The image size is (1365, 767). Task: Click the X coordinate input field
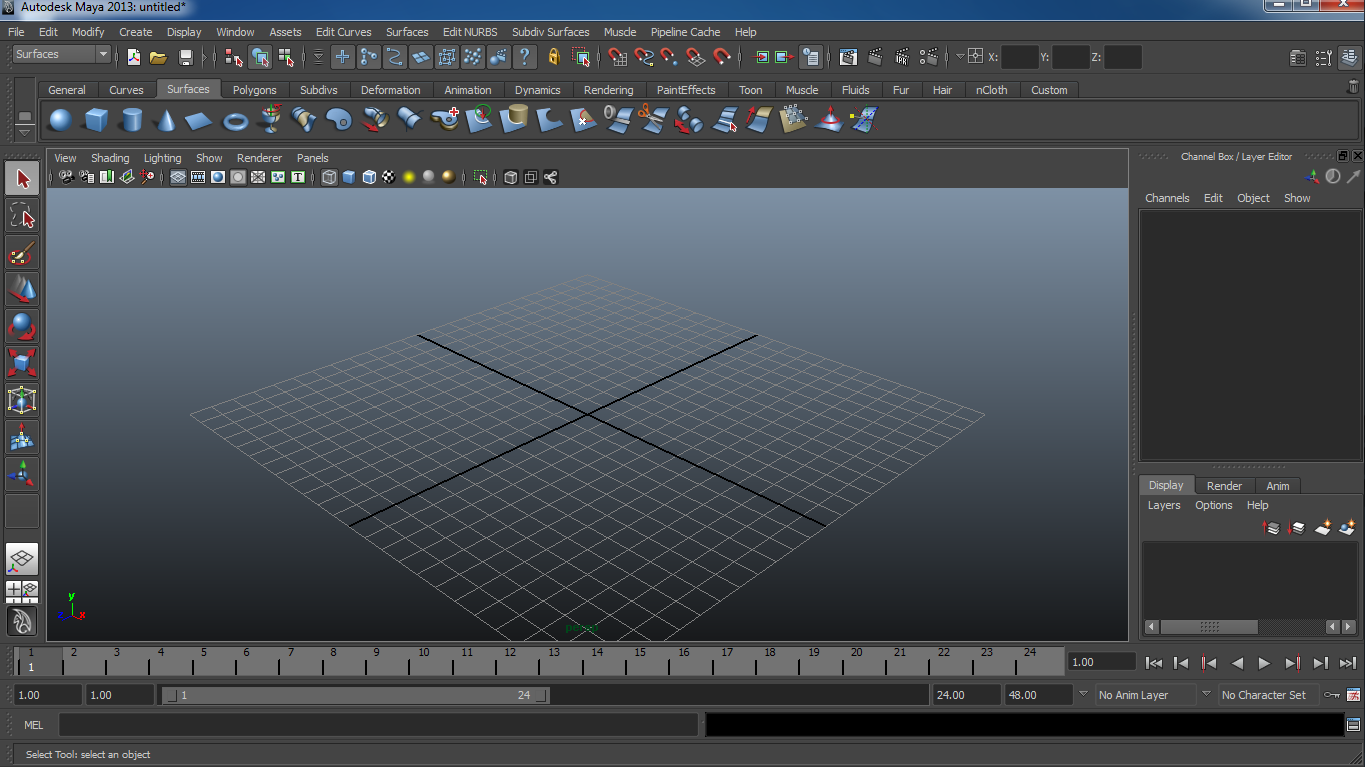1019,57
